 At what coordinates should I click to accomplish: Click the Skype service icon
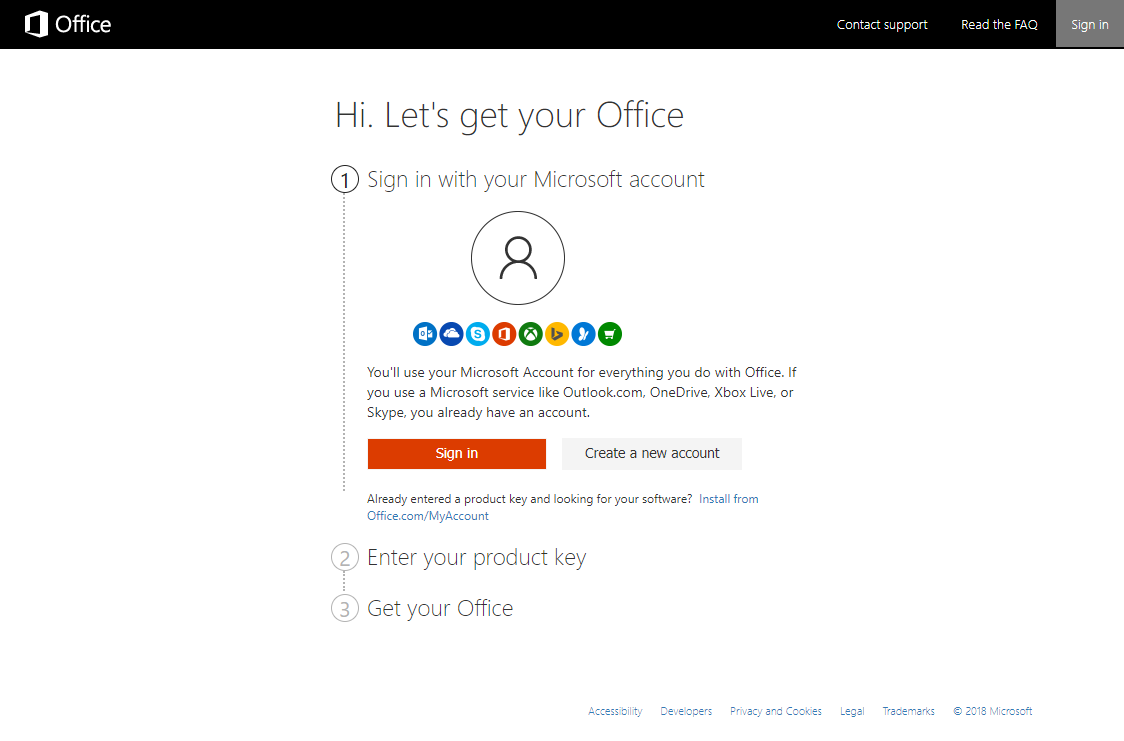[477, 334]
